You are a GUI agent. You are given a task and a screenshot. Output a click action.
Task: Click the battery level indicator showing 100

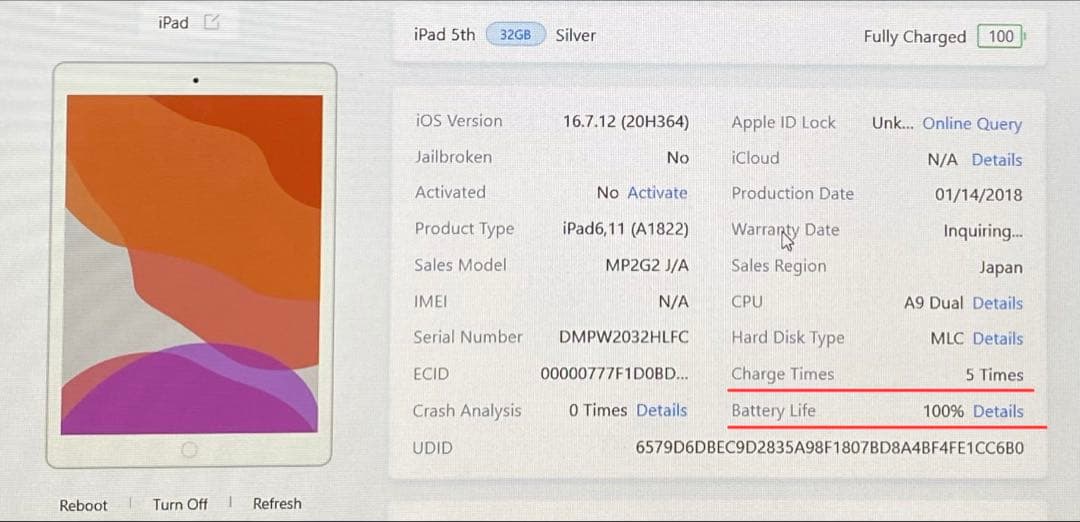coord(1001,36)
